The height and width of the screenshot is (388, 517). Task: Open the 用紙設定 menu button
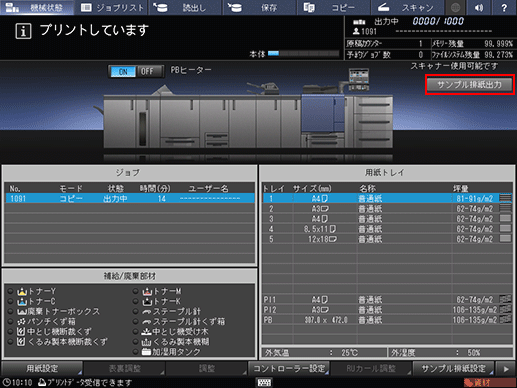click(42, 369)
